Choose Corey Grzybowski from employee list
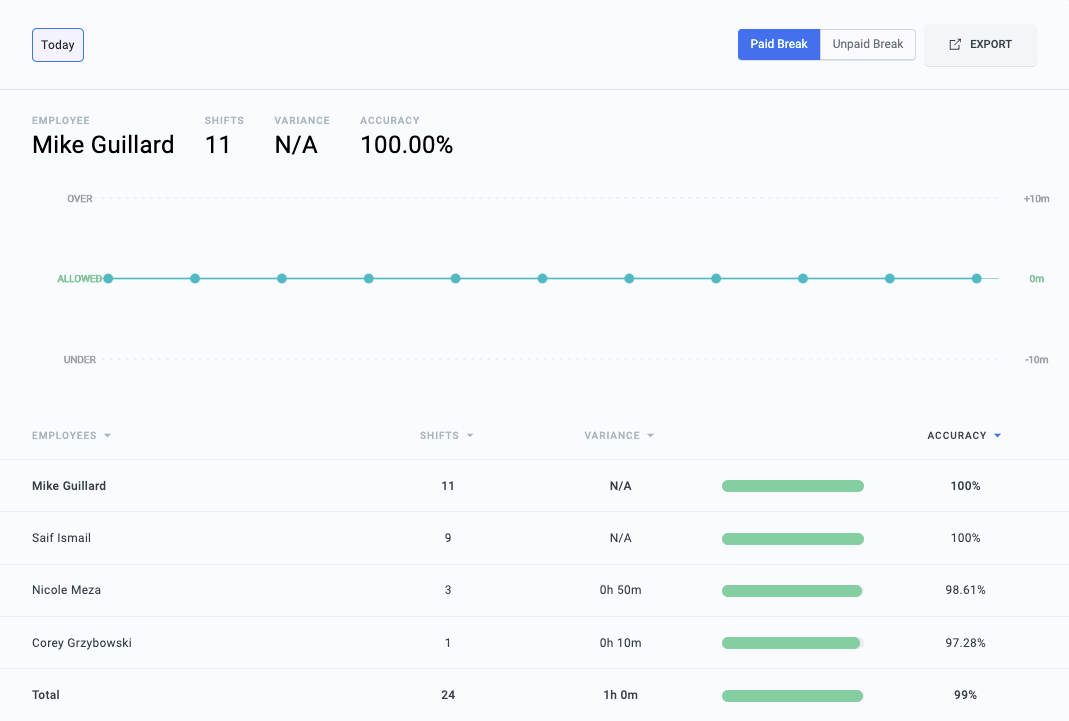This screenshot has width=1069, height=721. [x=82, y=643]
